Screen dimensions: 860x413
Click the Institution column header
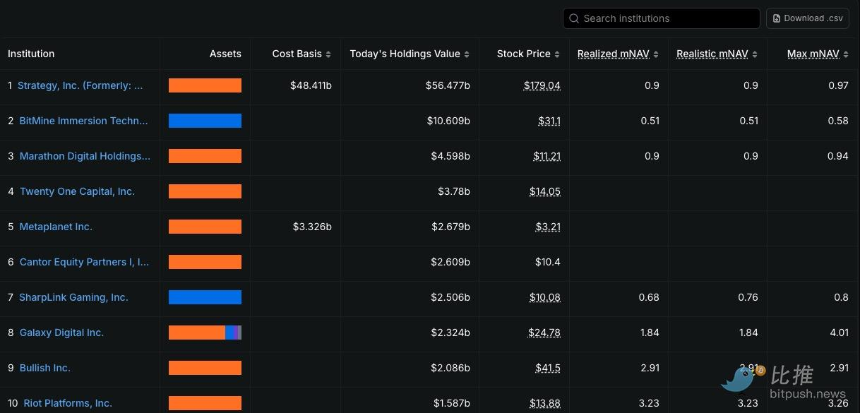pyautogui.click(x=32, y=54)
